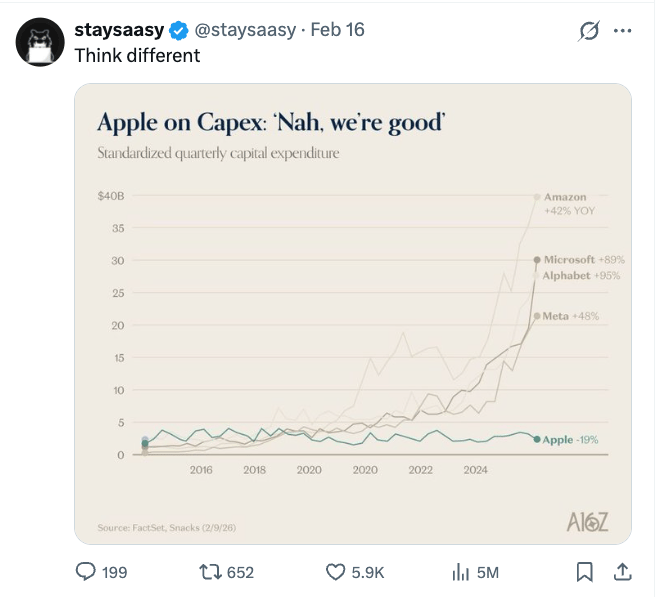Image resolution: width=661 pixels, height=597 pixels.
Task: Click the 'Think different' tweet text
Action: pyautogui.click(x=138, y=55)
